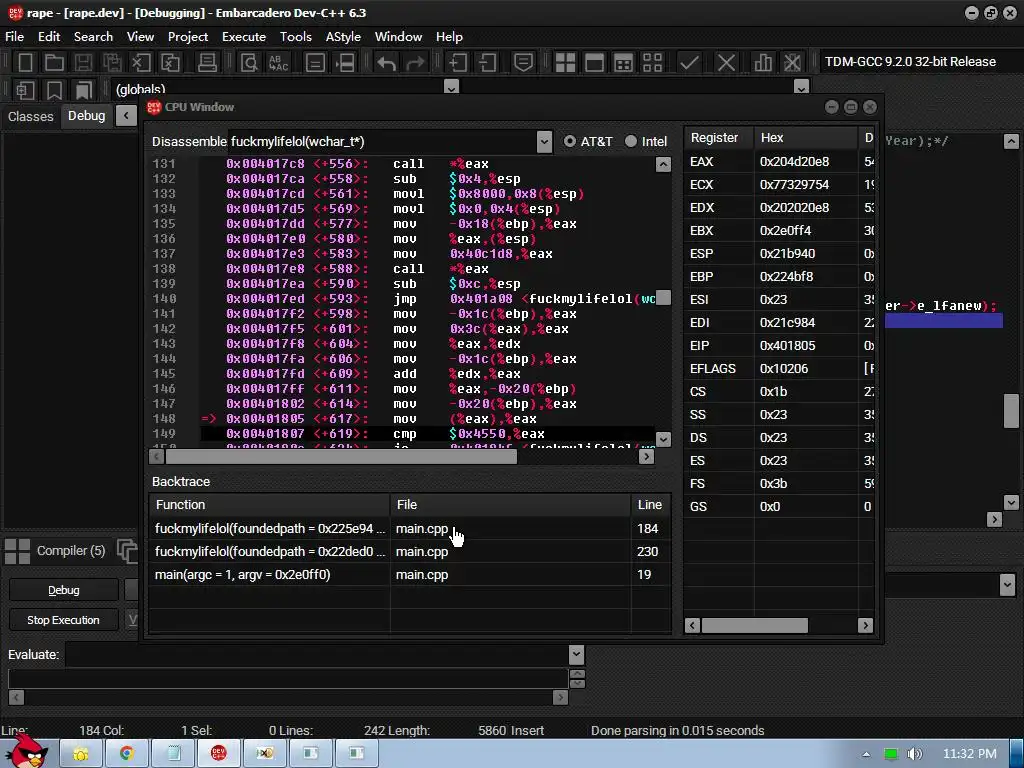
Task: Click the Debug checkmark icon
Action: [x=689, y=62]
